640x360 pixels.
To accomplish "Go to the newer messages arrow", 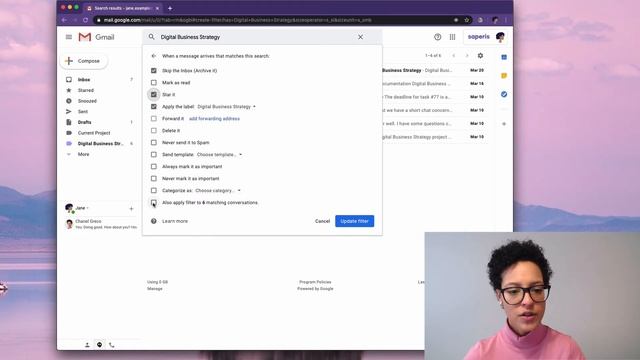I will point(453,56).
